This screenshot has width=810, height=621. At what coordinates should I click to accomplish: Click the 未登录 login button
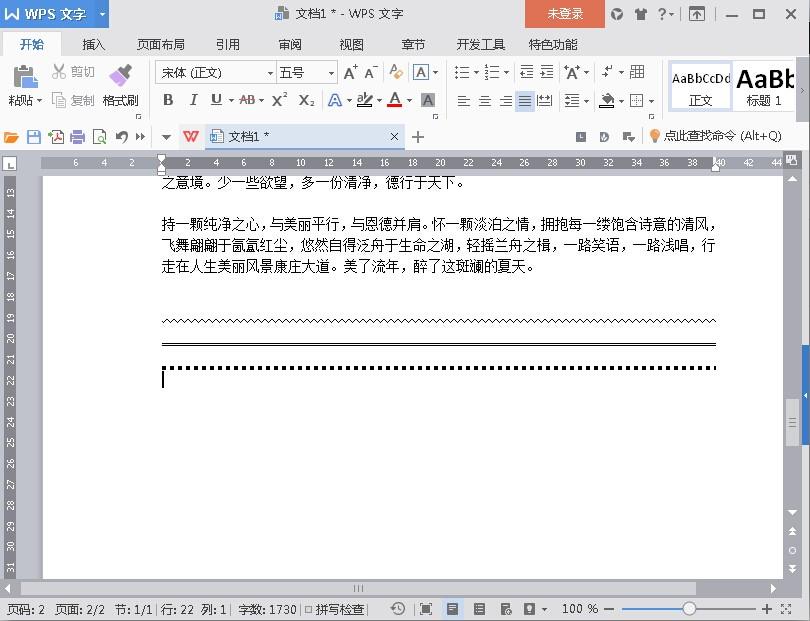tap(565, 14)
